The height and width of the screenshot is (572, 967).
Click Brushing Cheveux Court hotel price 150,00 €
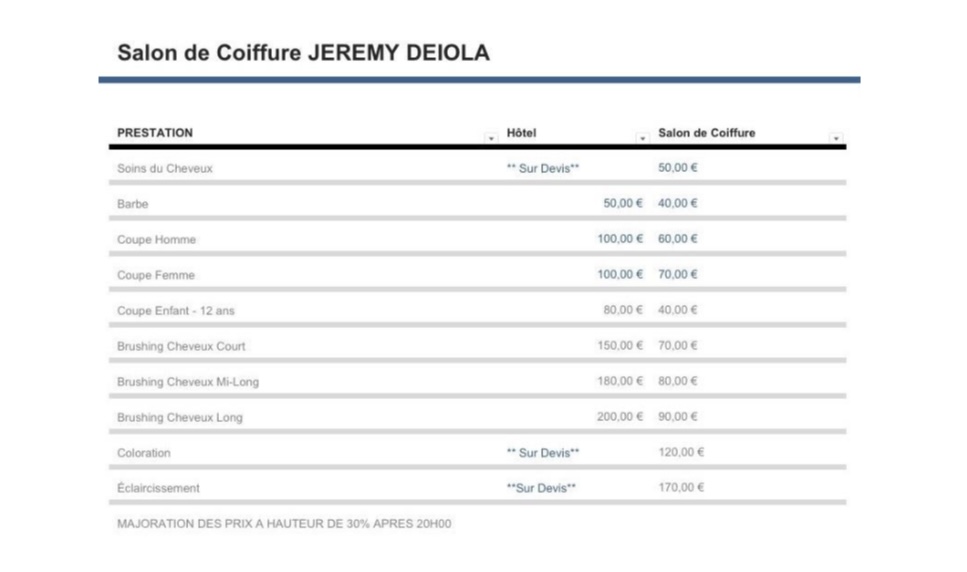[620, 346]
